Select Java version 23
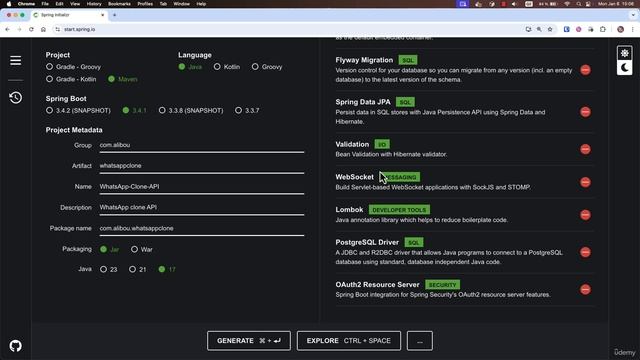The height and width of the screenshot is (360, 640). tap(109, 269)
